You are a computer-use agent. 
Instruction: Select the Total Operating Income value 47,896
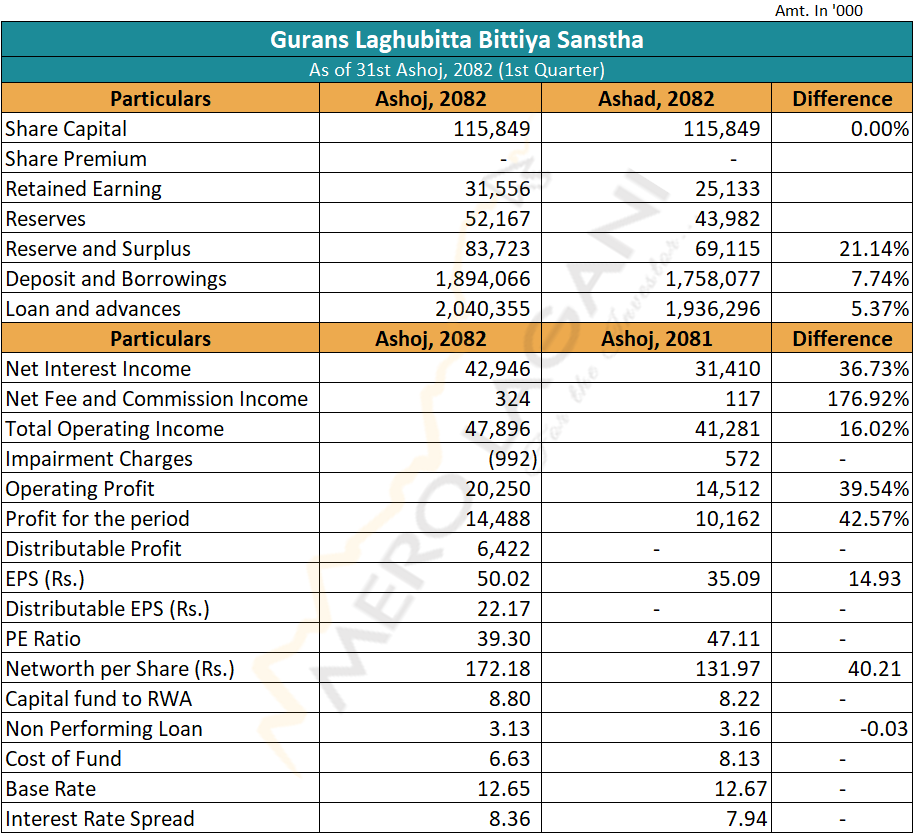coord(498,429)
